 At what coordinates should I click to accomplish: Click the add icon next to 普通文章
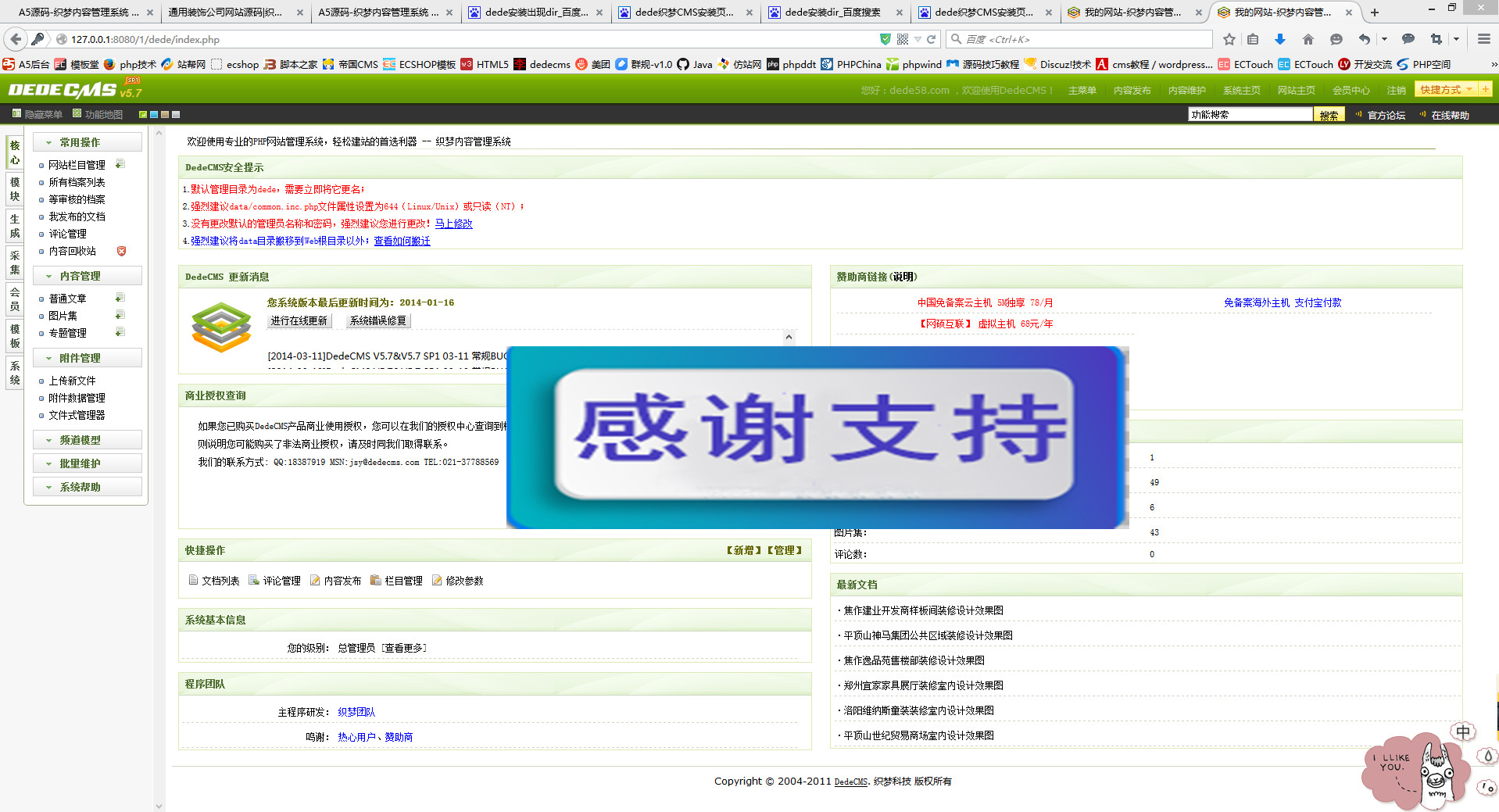point(120,298)
